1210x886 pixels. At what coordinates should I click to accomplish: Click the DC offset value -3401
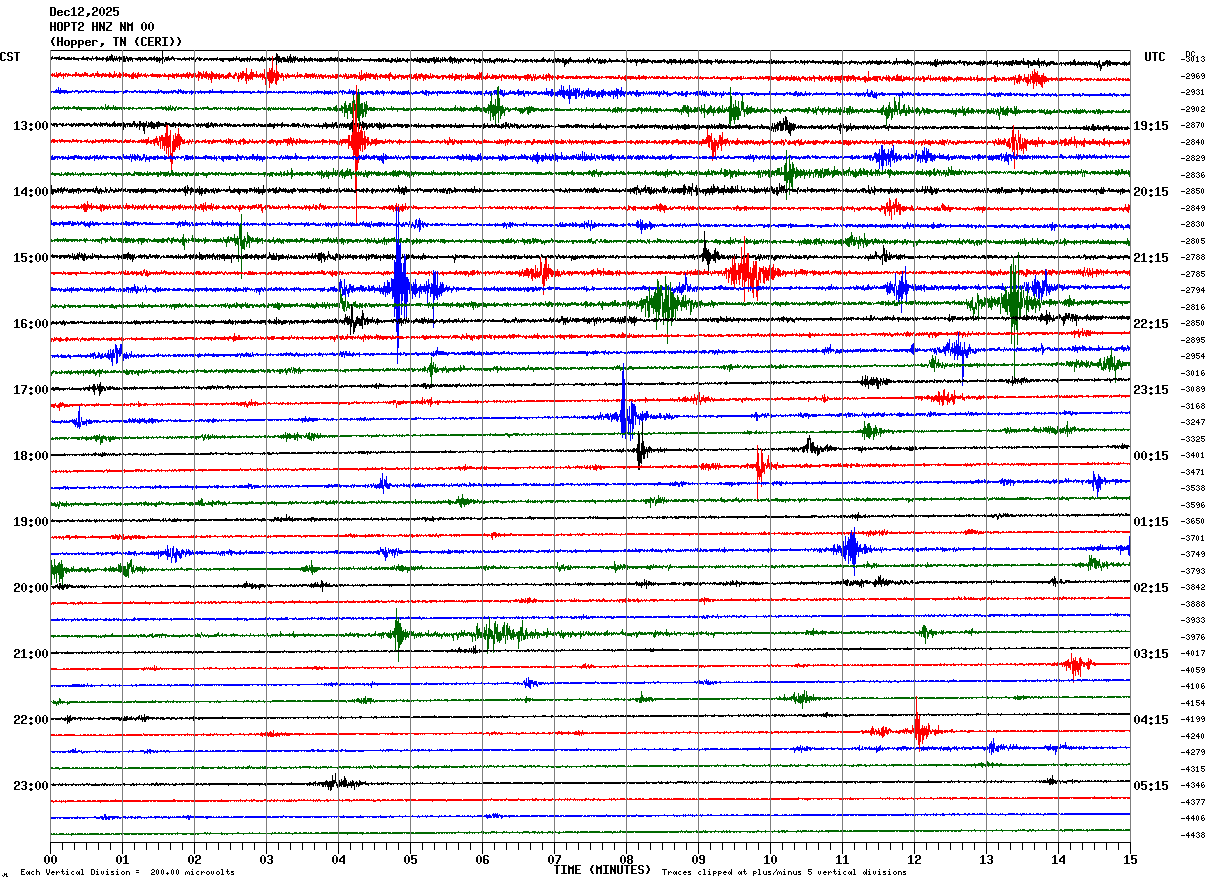[x=1194, y=456]
